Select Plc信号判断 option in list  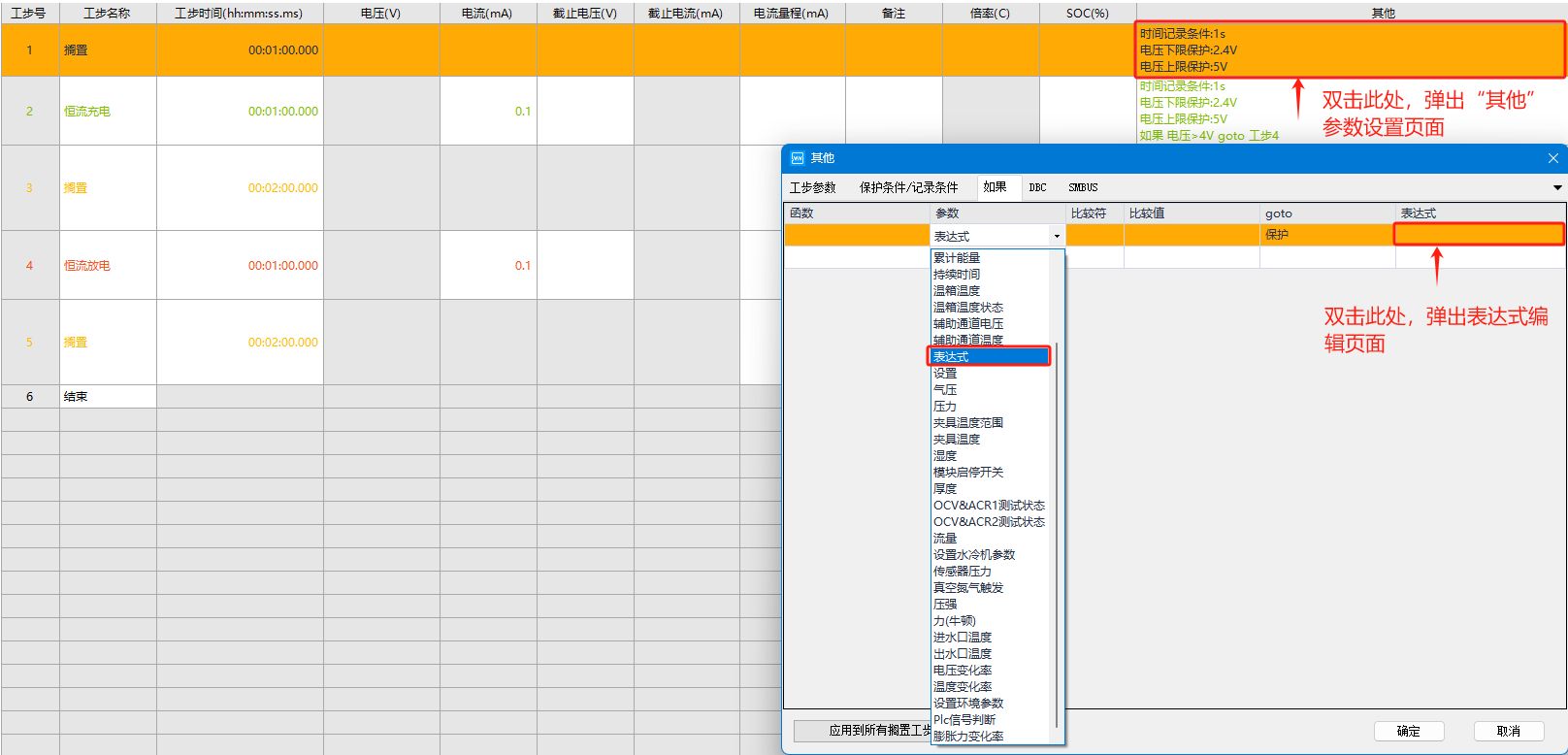click(x=964, y=719)
